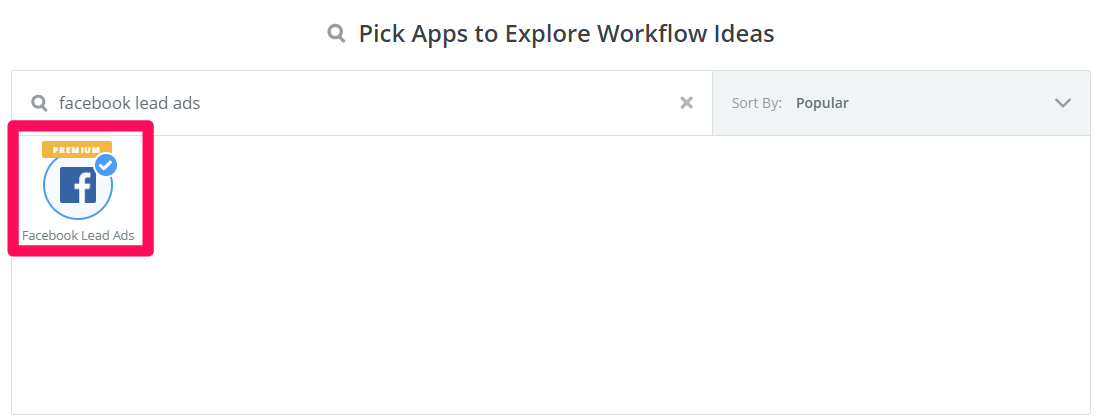The image size is (1097, 418).
Task: Click the word 'Explore' in the page heading
Action: [546, 34]
